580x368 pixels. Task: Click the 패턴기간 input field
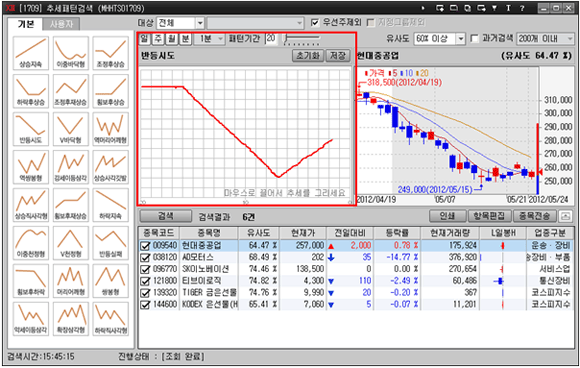pos(272,38)
